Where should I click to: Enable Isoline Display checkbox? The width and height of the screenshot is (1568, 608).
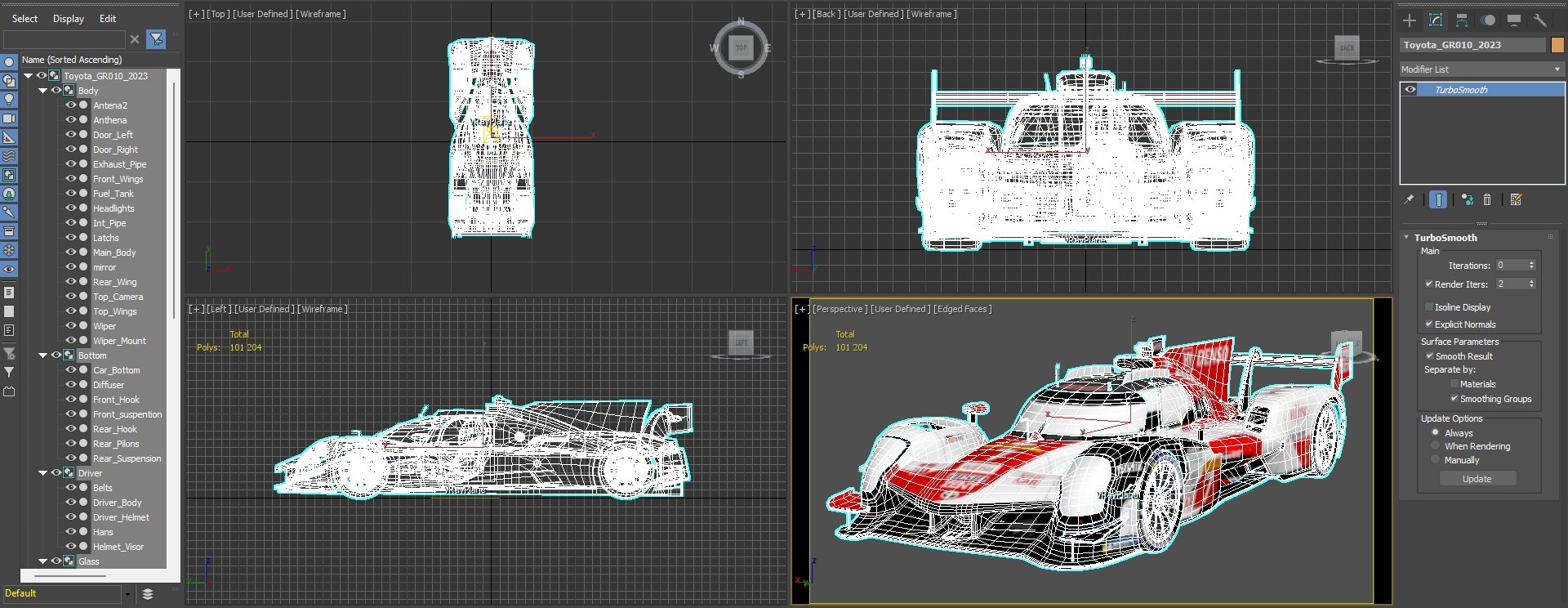pos(1428,307)
